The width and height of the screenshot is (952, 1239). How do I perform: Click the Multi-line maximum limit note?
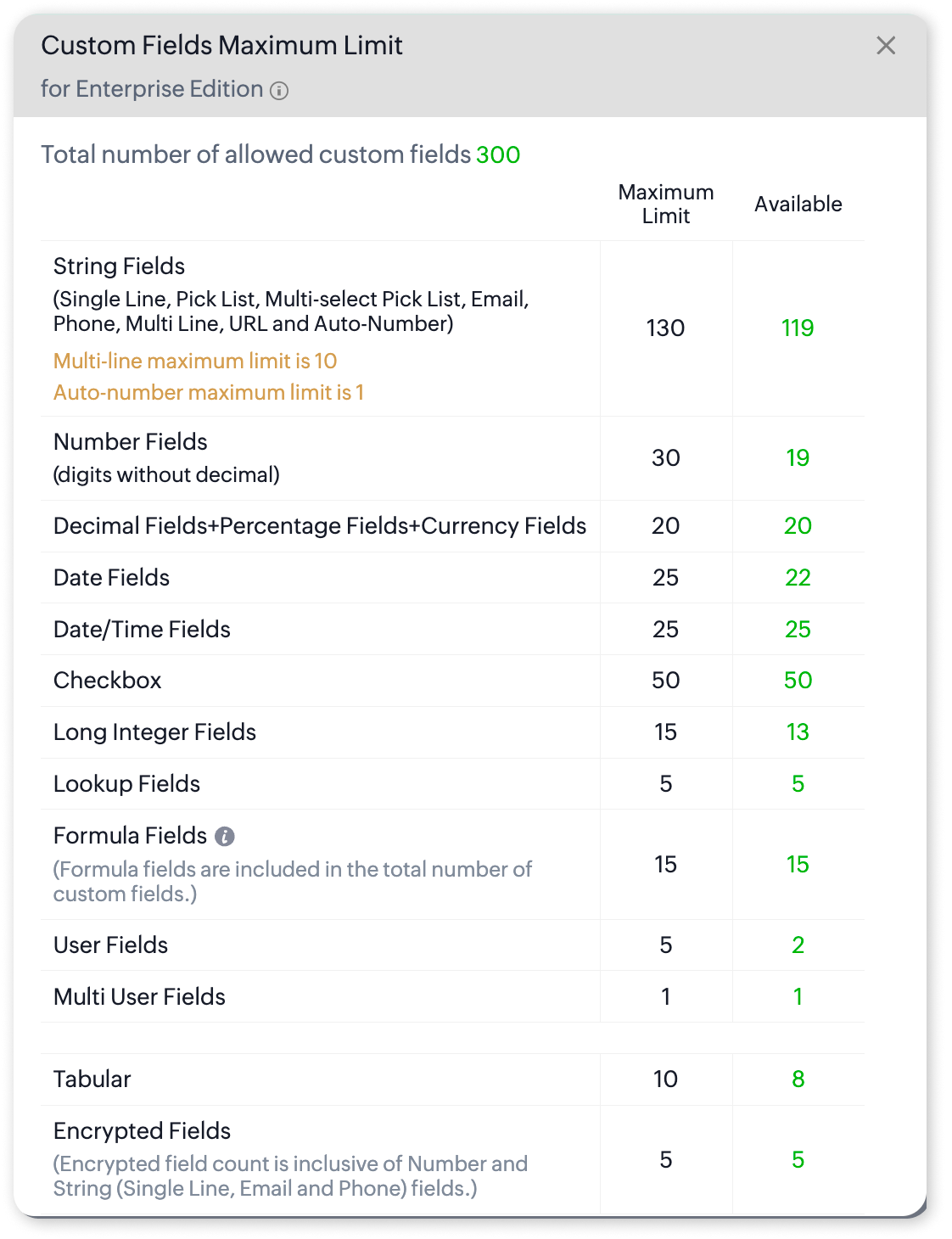point(195,362)
